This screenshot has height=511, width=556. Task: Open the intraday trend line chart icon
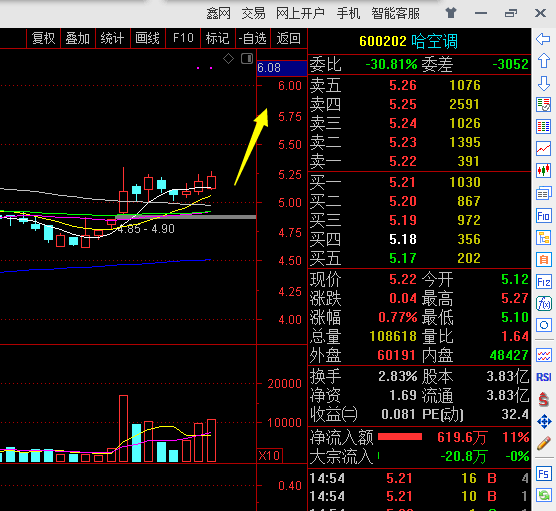[x=544, y=149]
